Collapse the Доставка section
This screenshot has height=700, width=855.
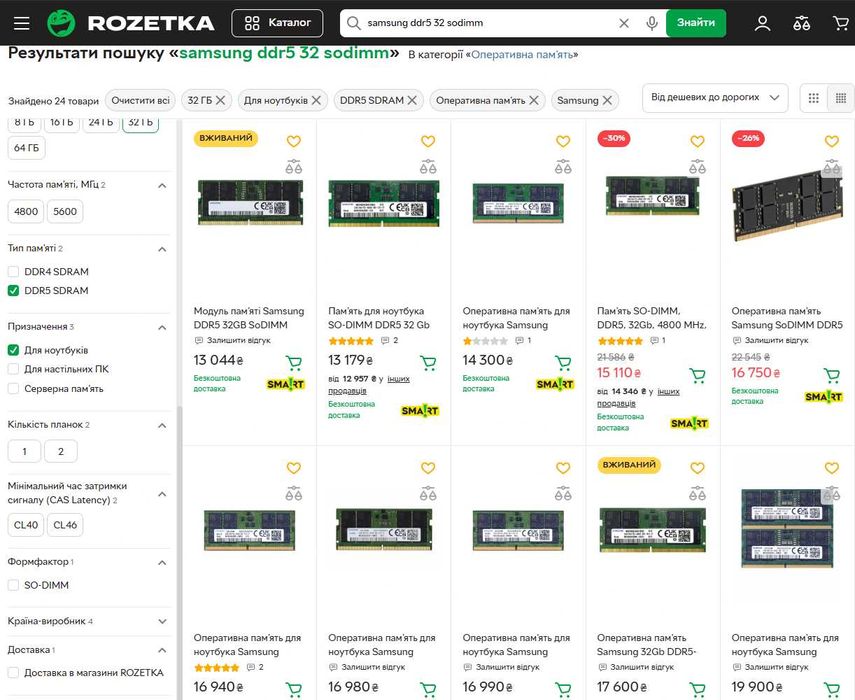click(x=162, y=650)
